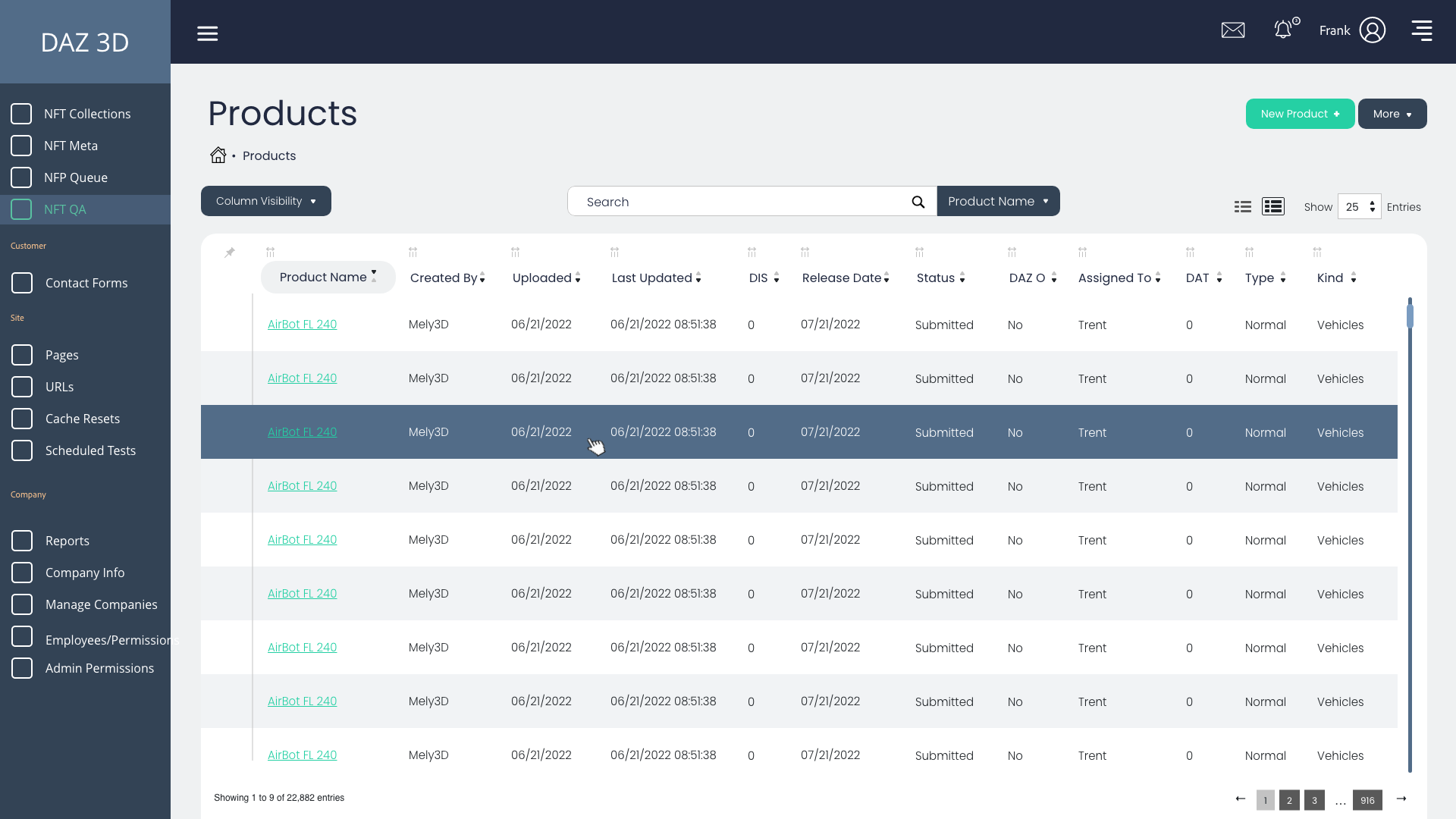This screenshot has height=819, width=1456.
Task: Click the pin column icon
Action: click(230, 253)
